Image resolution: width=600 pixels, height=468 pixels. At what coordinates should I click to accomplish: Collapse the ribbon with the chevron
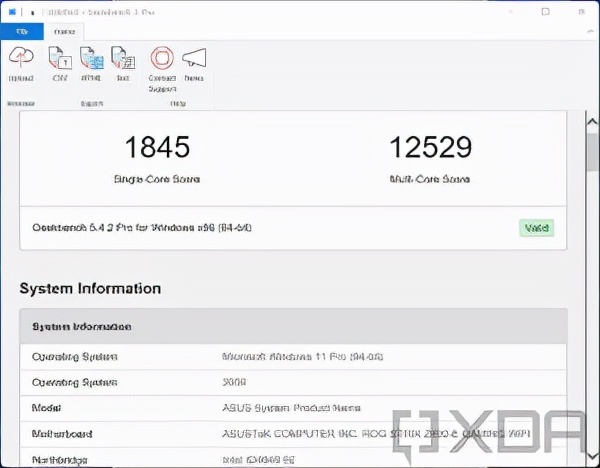tap(590, 32)
